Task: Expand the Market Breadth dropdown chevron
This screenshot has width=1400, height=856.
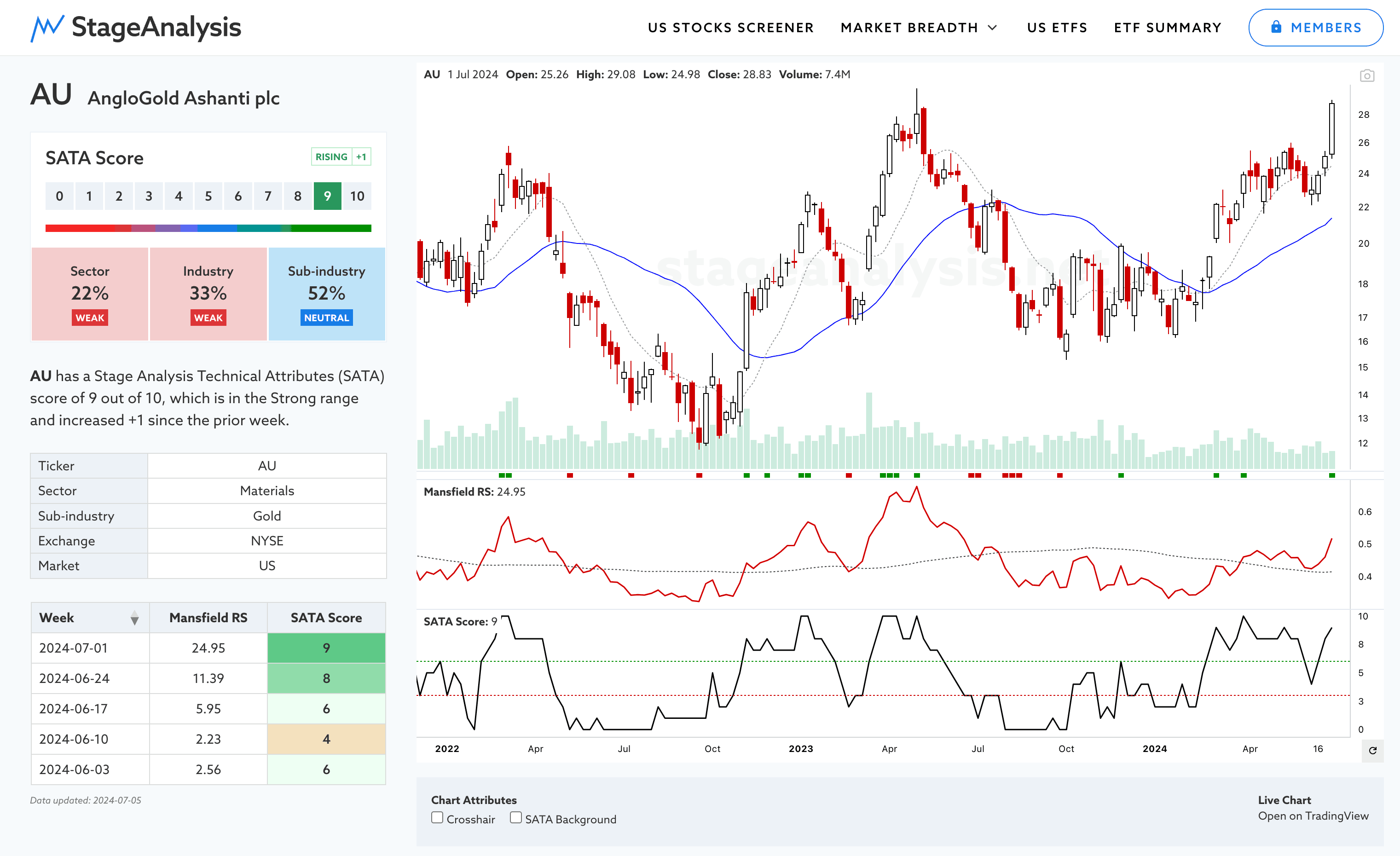Action: click(992, 28)
